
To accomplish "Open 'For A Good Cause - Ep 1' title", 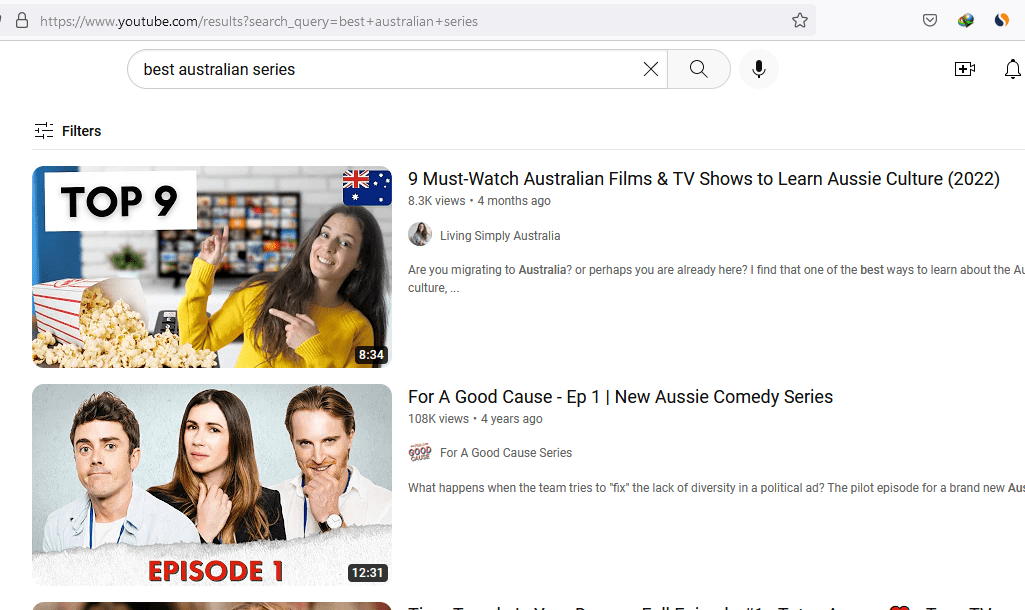I will (x=620, y=397).
